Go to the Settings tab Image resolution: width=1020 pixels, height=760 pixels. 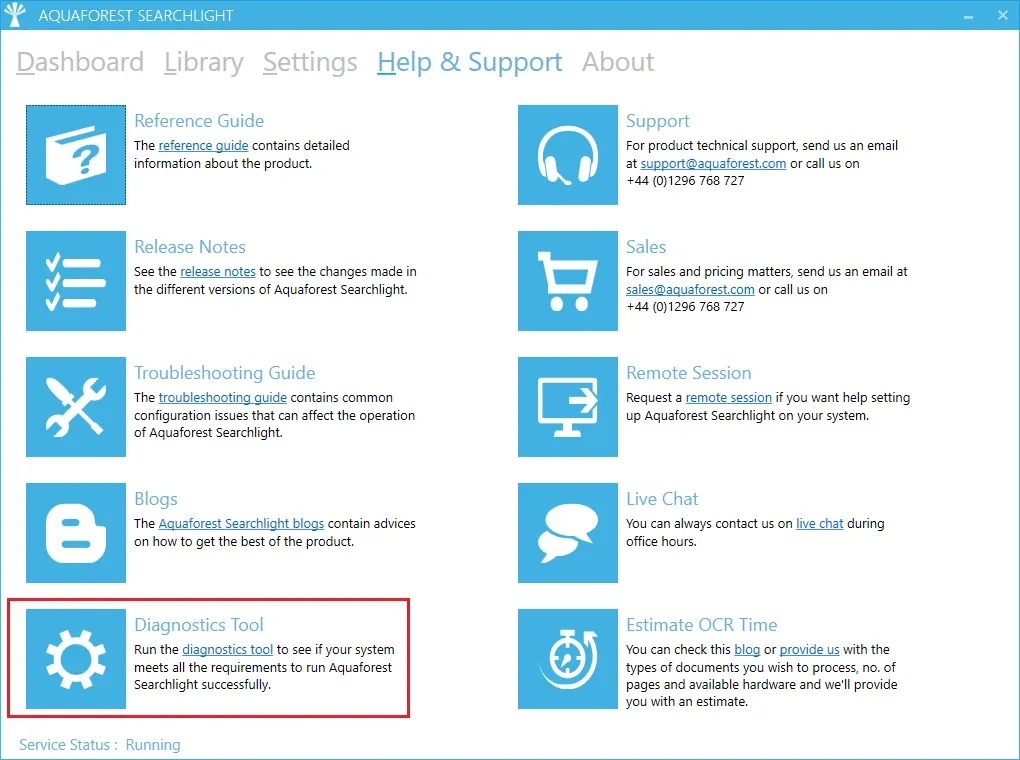(x=310, y=62)
